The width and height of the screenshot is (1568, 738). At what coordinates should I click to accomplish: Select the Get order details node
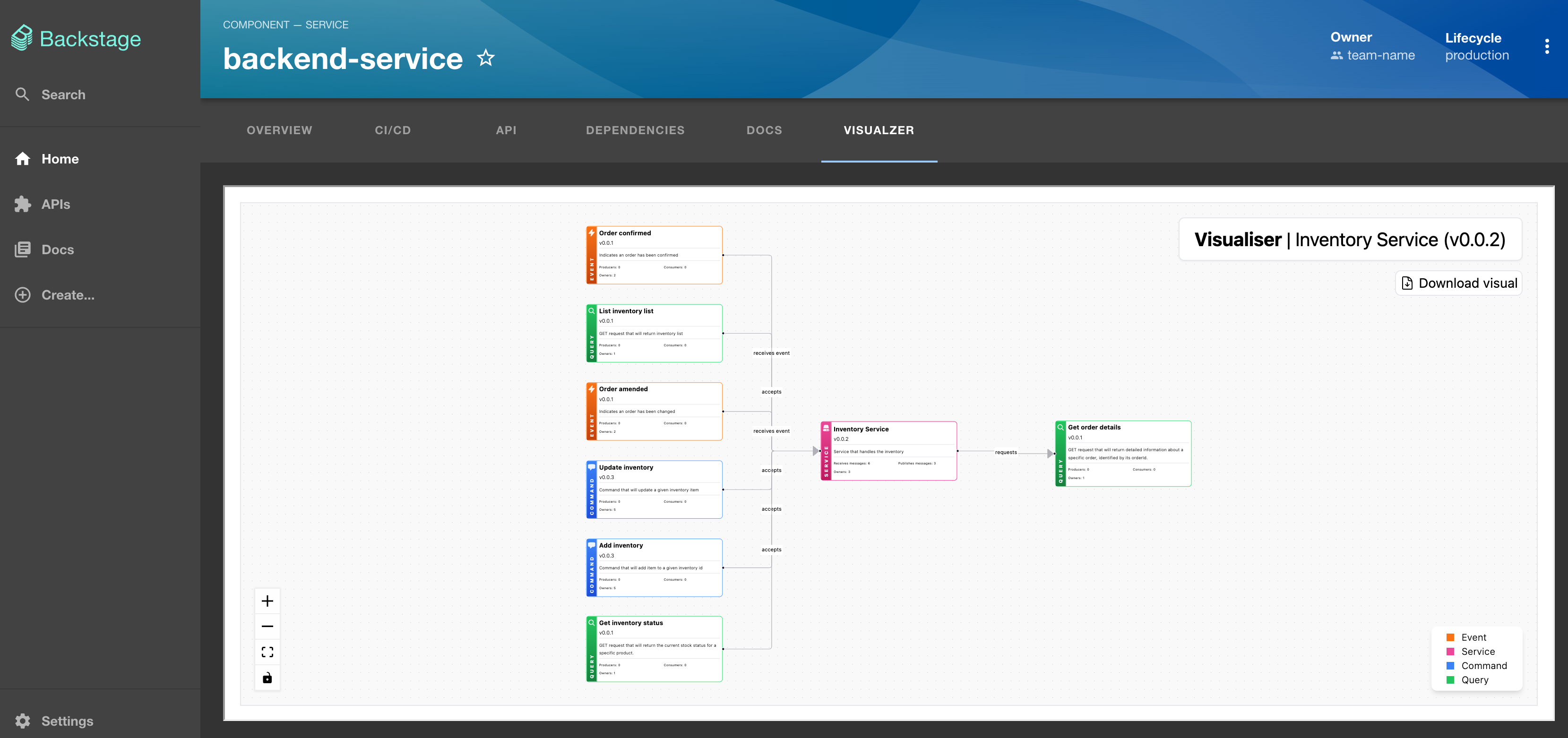(1123, 453)
